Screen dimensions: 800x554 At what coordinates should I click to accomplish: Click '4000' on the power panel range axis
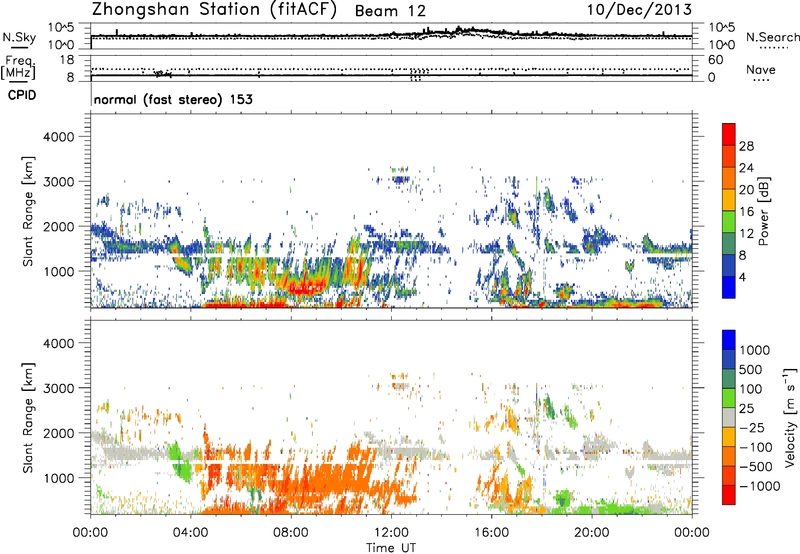(59, 137)
